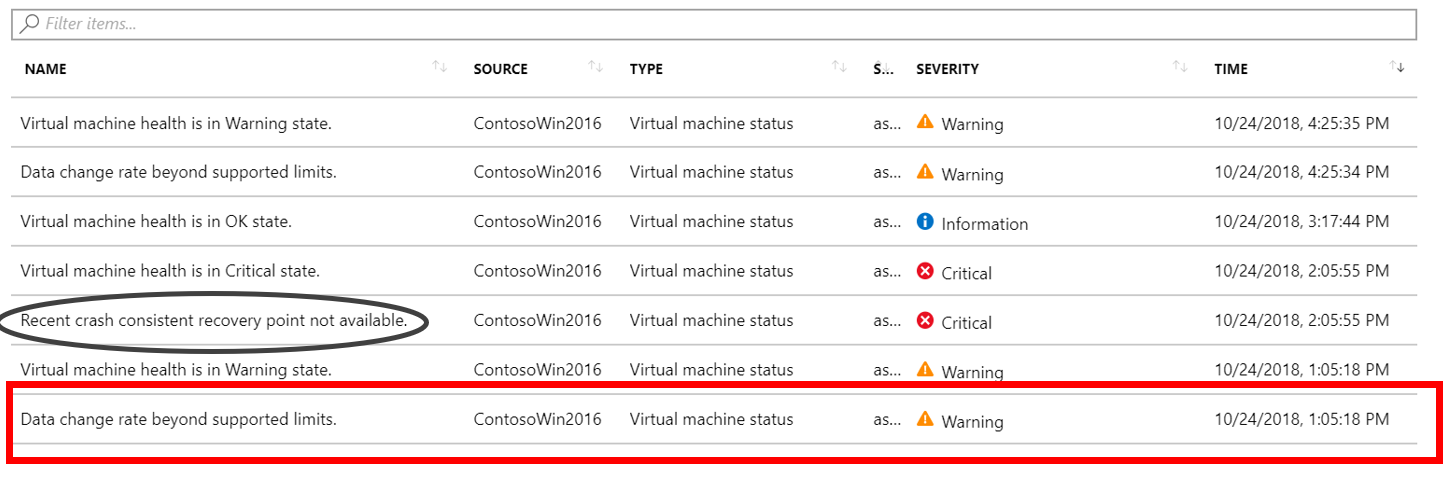Open 'Virtual machine health is in Critical state' event

(x=170, y=271)
